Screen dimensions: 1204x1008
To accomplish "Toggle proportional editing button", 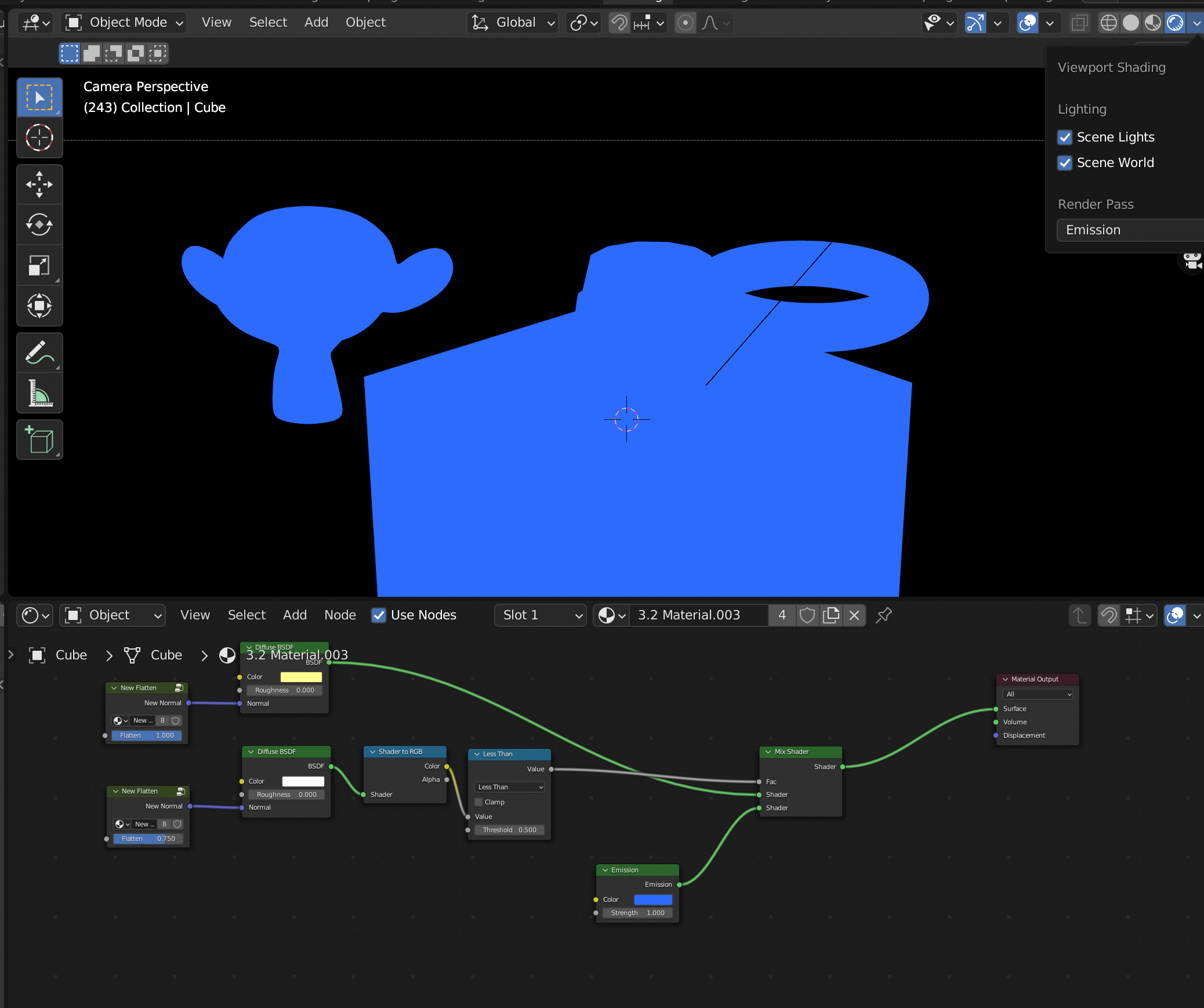I will [x=685, y=23].
